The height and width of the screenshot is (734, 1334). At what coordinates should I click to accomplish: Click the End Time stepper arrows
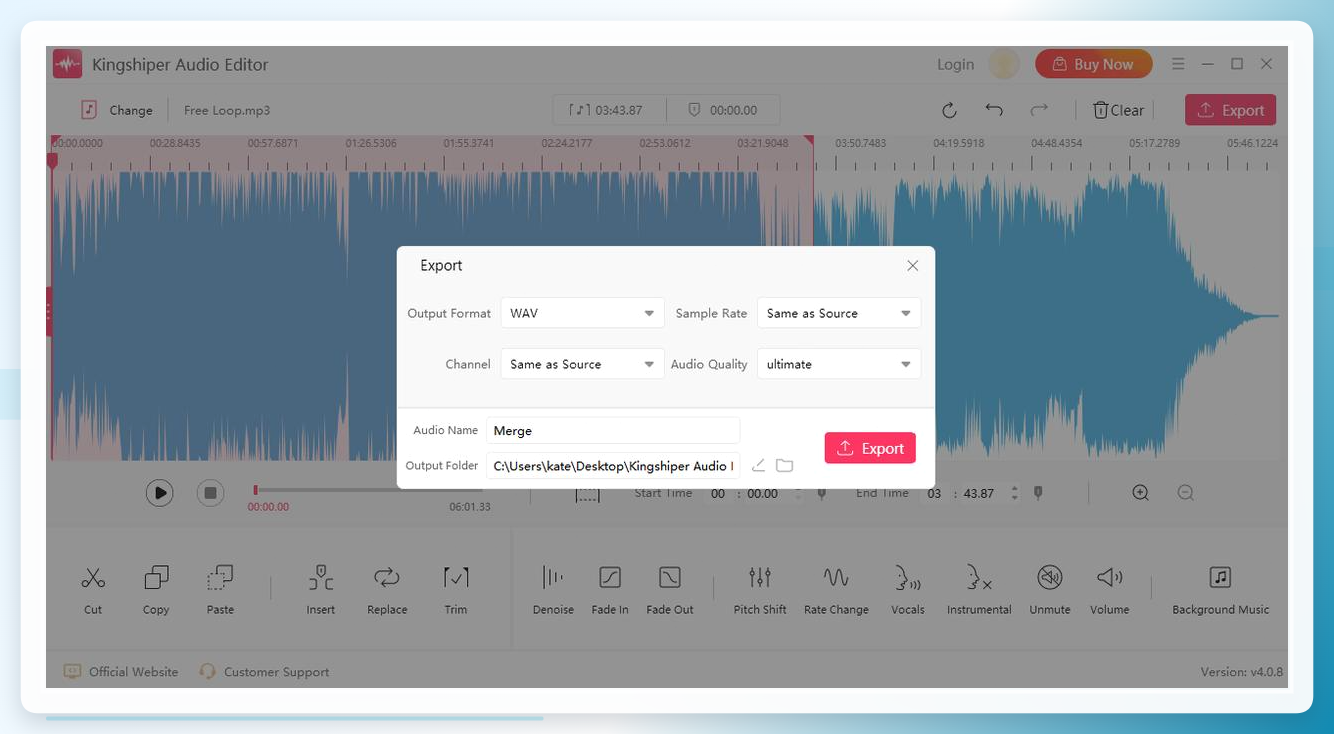1014,493
